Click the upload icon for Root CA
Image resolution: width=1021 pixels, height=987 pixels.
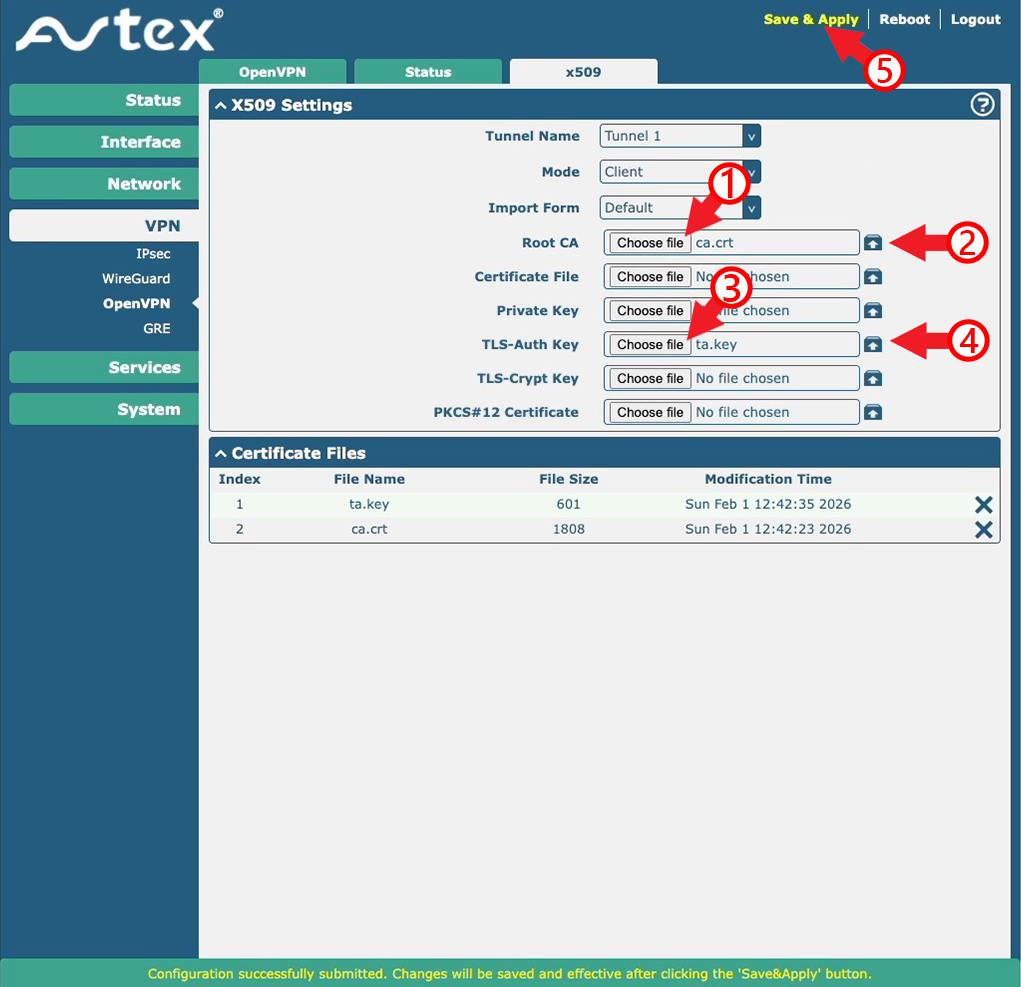coord(873,243)
